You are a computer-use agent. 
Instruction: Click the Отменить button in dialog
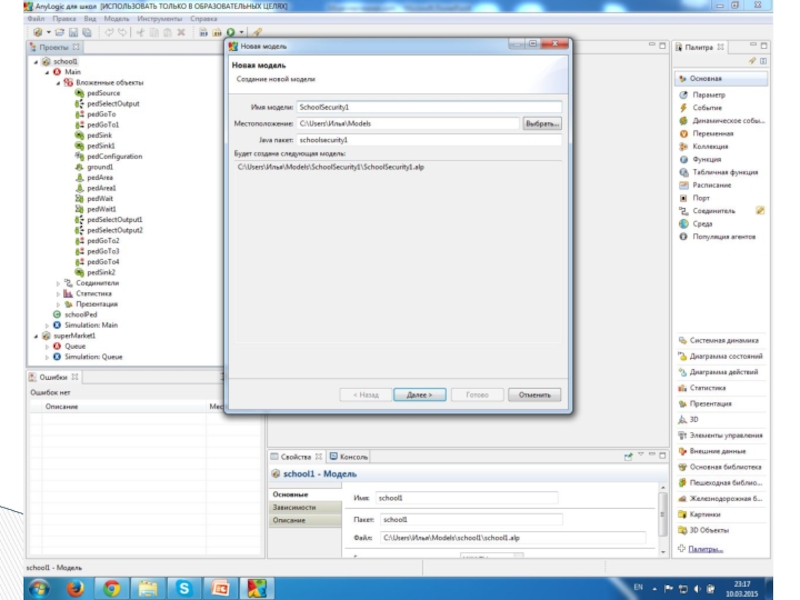pyautogui.click(x=534, y=395)
